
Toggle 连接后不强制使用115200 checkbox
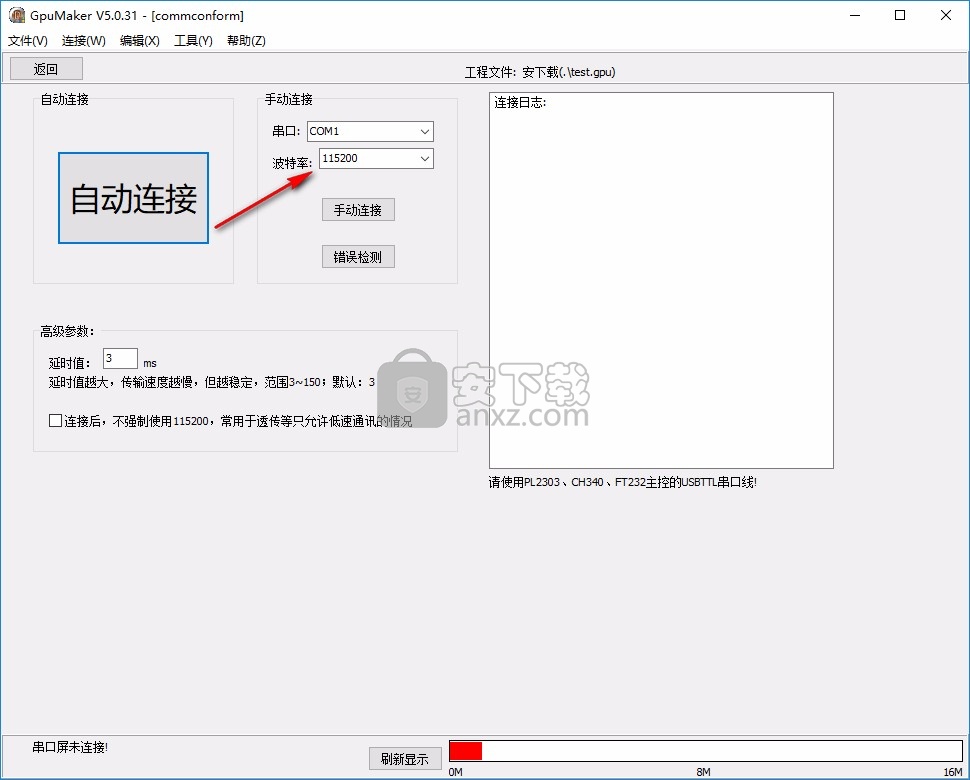[x=55, y=421]
